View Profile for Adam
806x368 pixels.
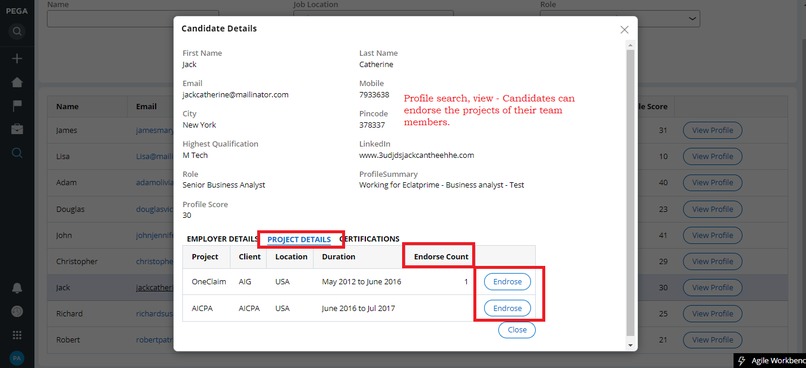(x=712, y=182)
